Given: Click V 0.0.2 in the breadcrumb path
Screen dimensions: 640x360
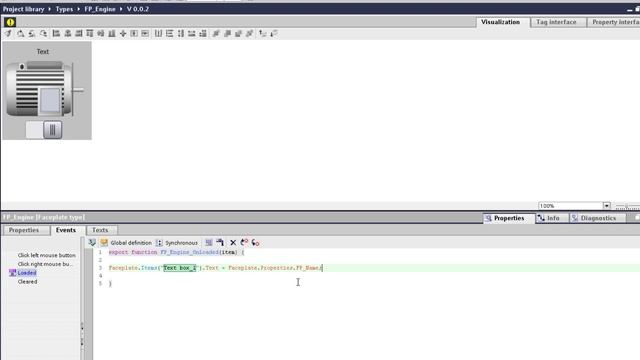Looking at the screenshot, I should coord(138,9).
